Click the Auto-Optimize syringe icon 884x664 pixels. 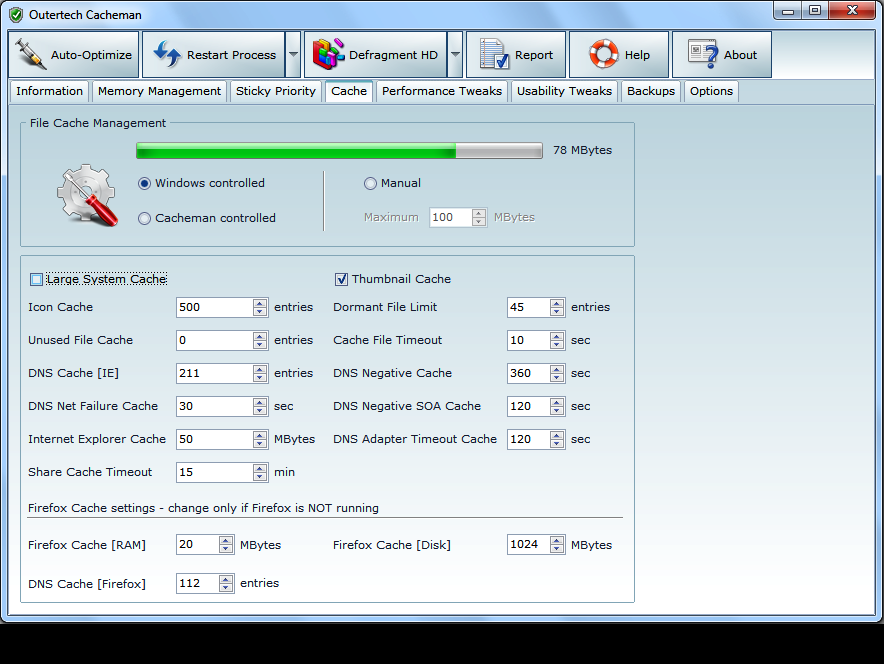(x=32, y=55)
